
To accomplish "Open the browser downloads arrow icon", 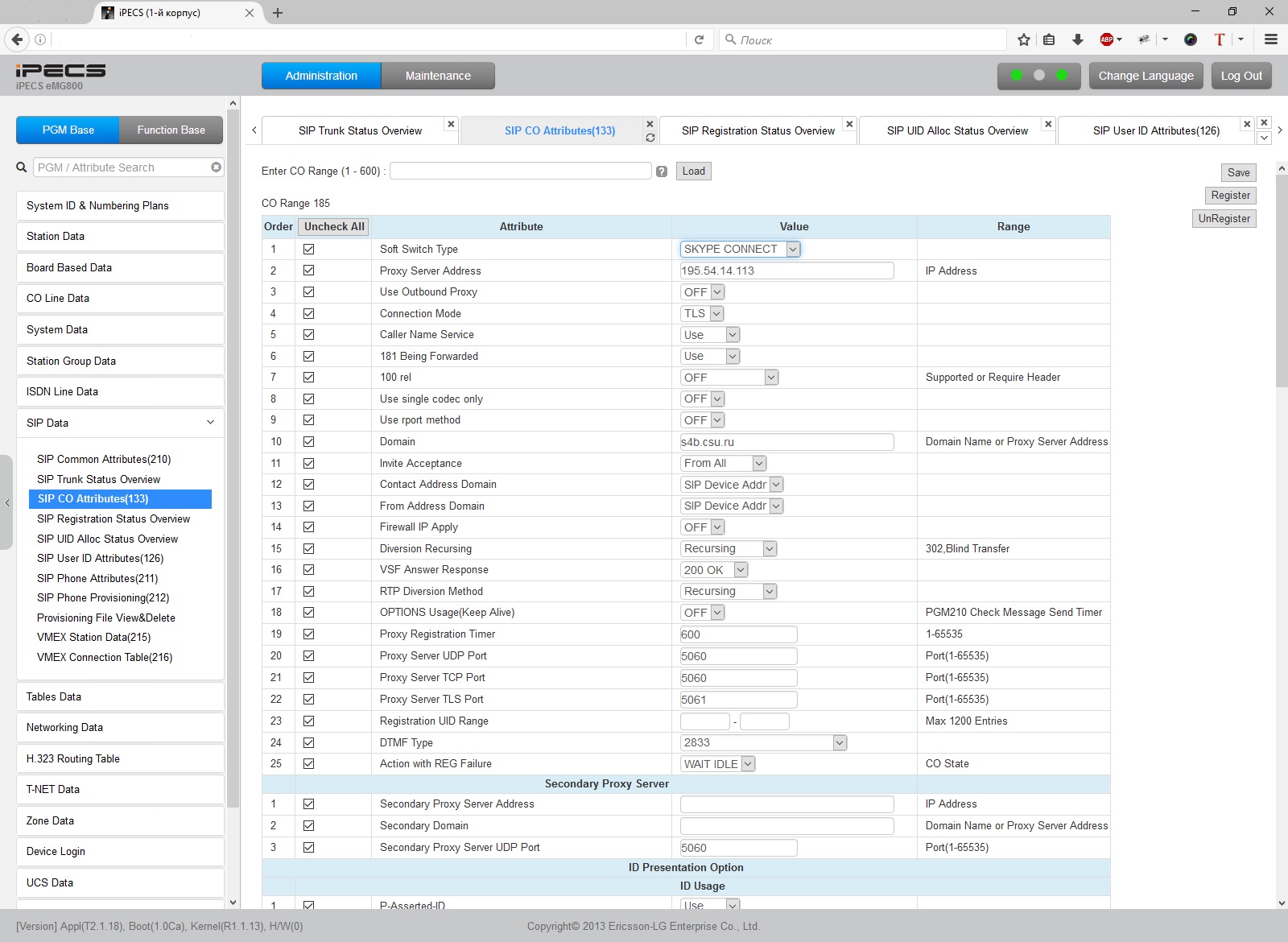I will [x=1077, y=39].
